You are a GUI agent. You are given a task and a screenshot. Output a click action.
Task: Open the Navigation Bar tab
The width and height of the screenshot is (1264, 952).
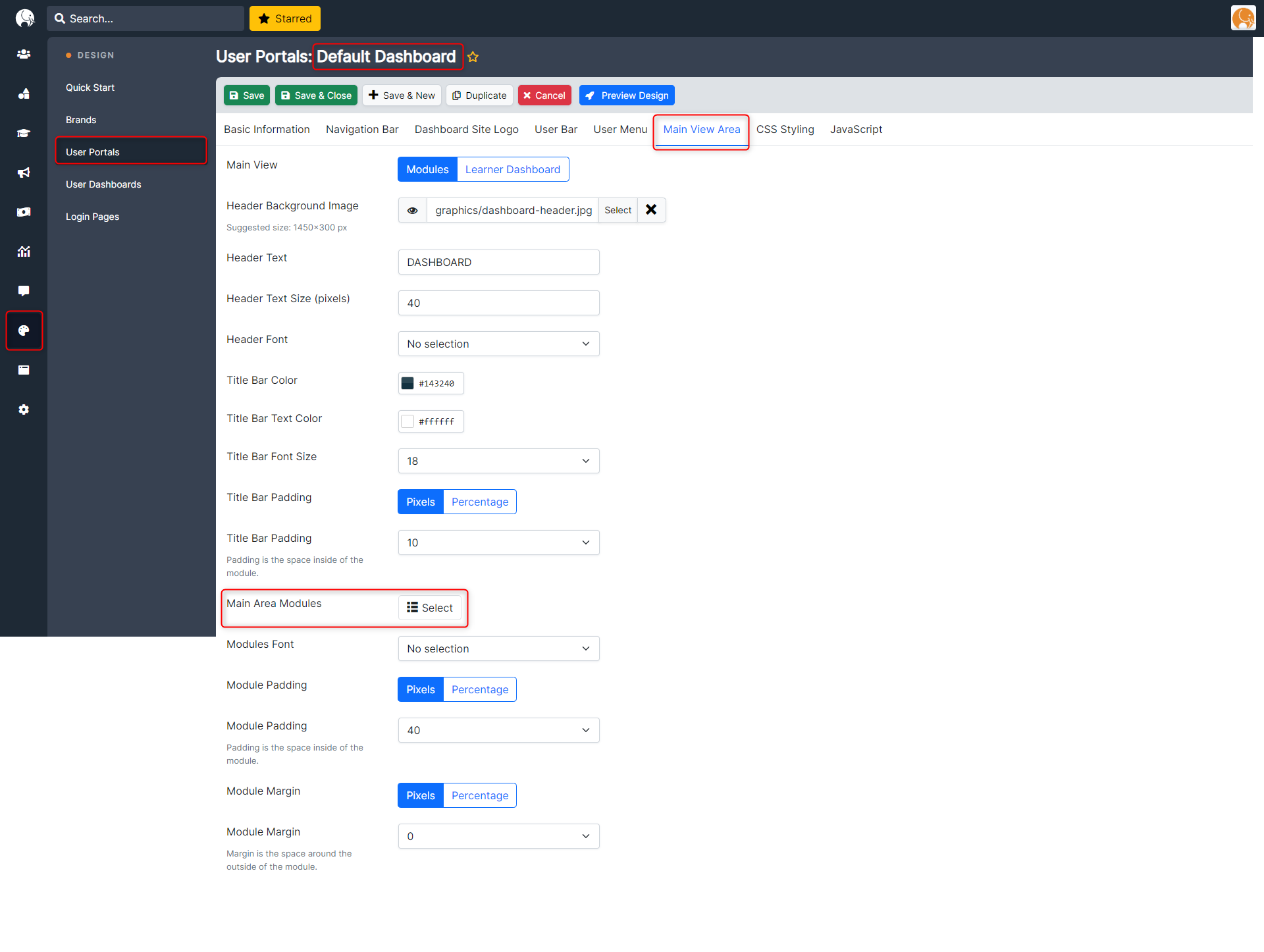(361, 129)
